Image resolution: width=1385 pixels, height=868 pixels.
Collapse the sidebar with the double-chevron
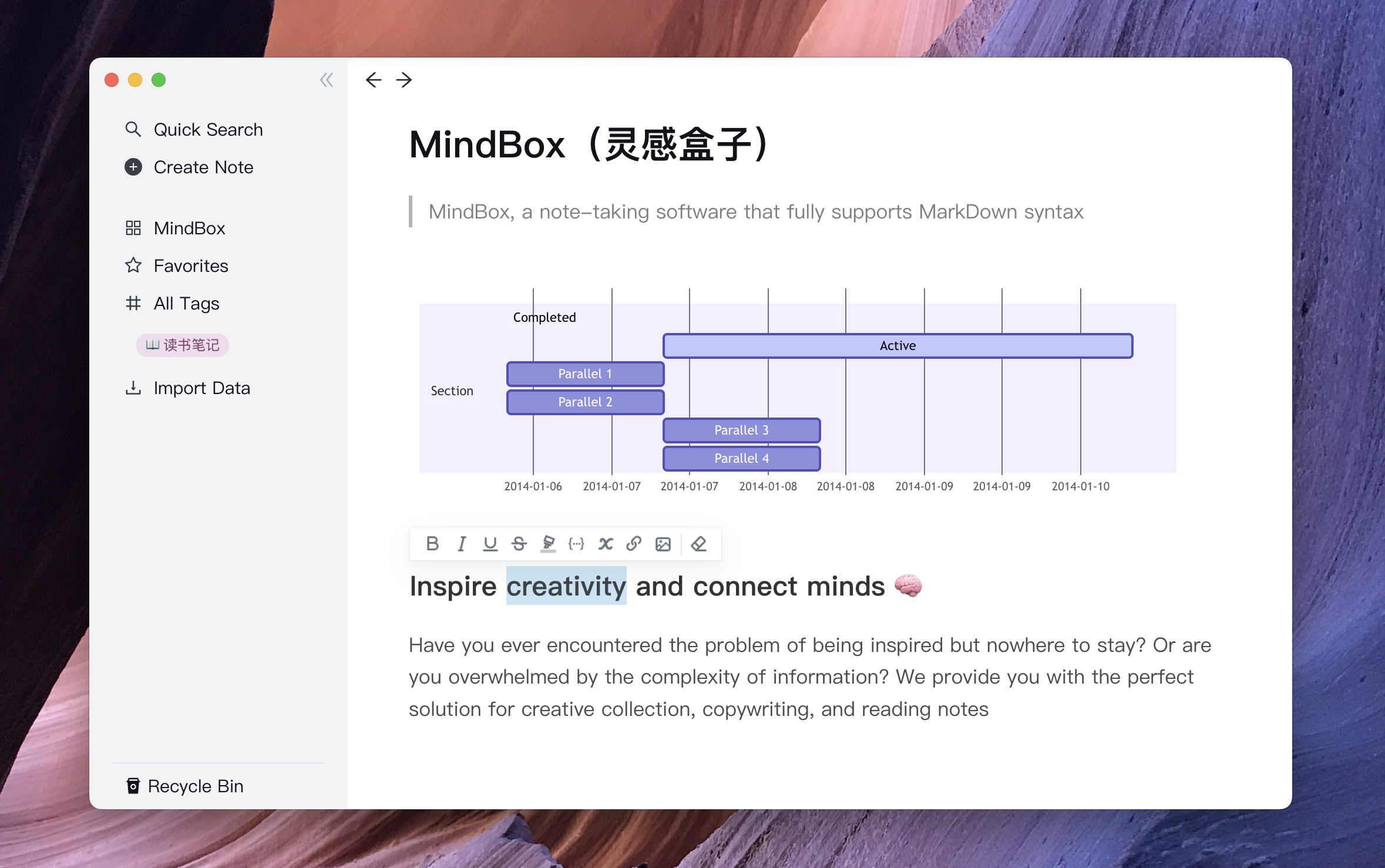click(327, 80)
